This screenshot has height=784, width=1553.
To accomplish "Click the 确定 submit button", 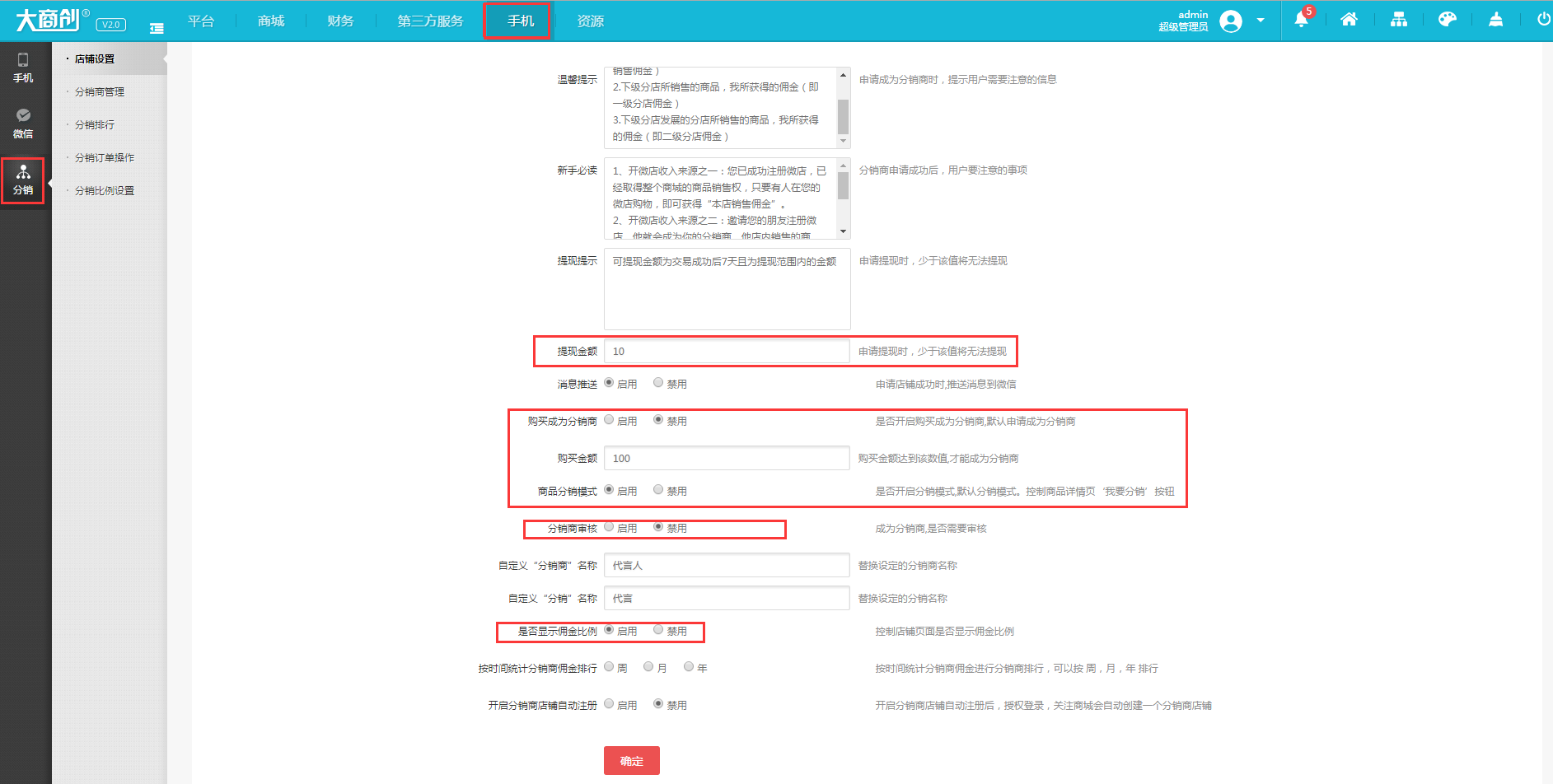I will (632, 761).
